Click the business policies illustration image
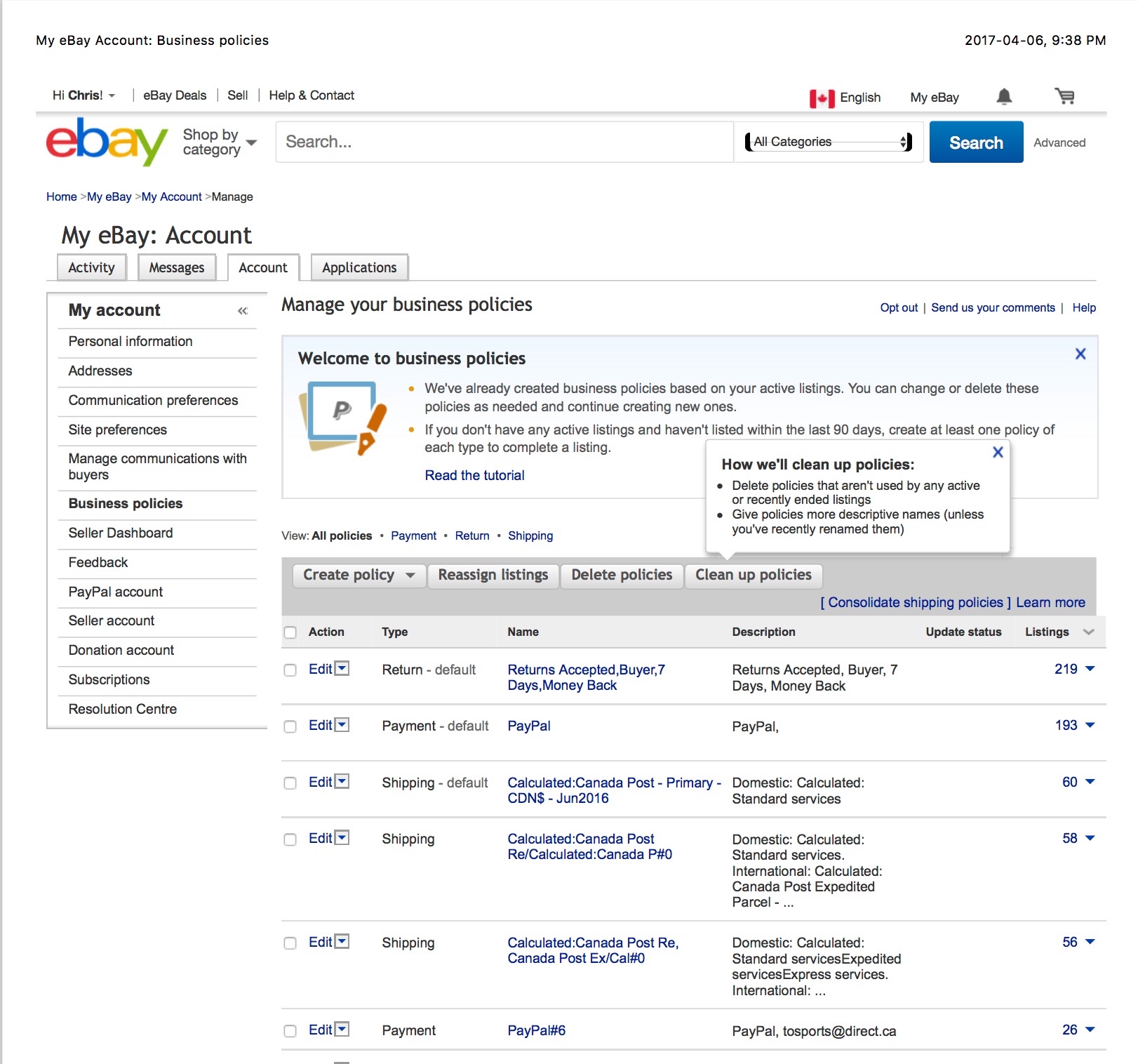The width and height of the screenshot is (1138, 1064). tap(342, 418)
